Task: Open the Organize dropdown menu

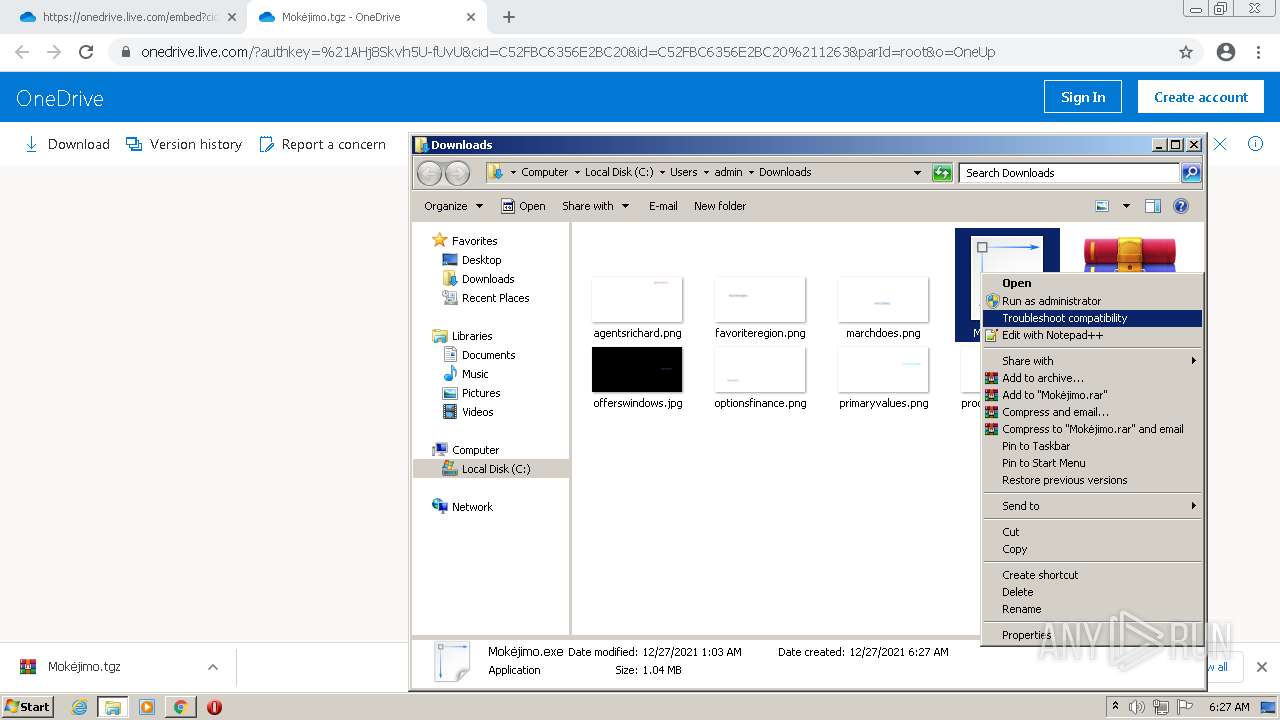Action: pyautogui.click(x=453, y=206)
